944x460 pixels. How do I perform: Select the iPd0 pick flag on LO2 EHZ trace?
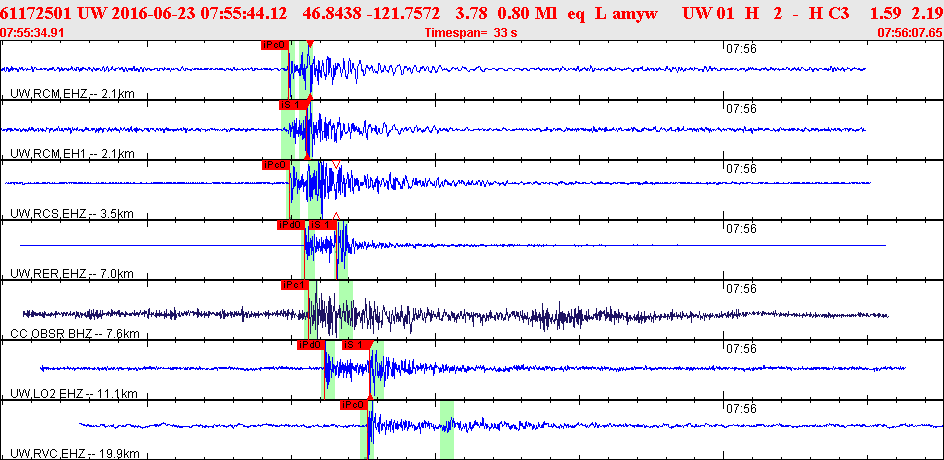pyautogui.click(x=311, y=345)
